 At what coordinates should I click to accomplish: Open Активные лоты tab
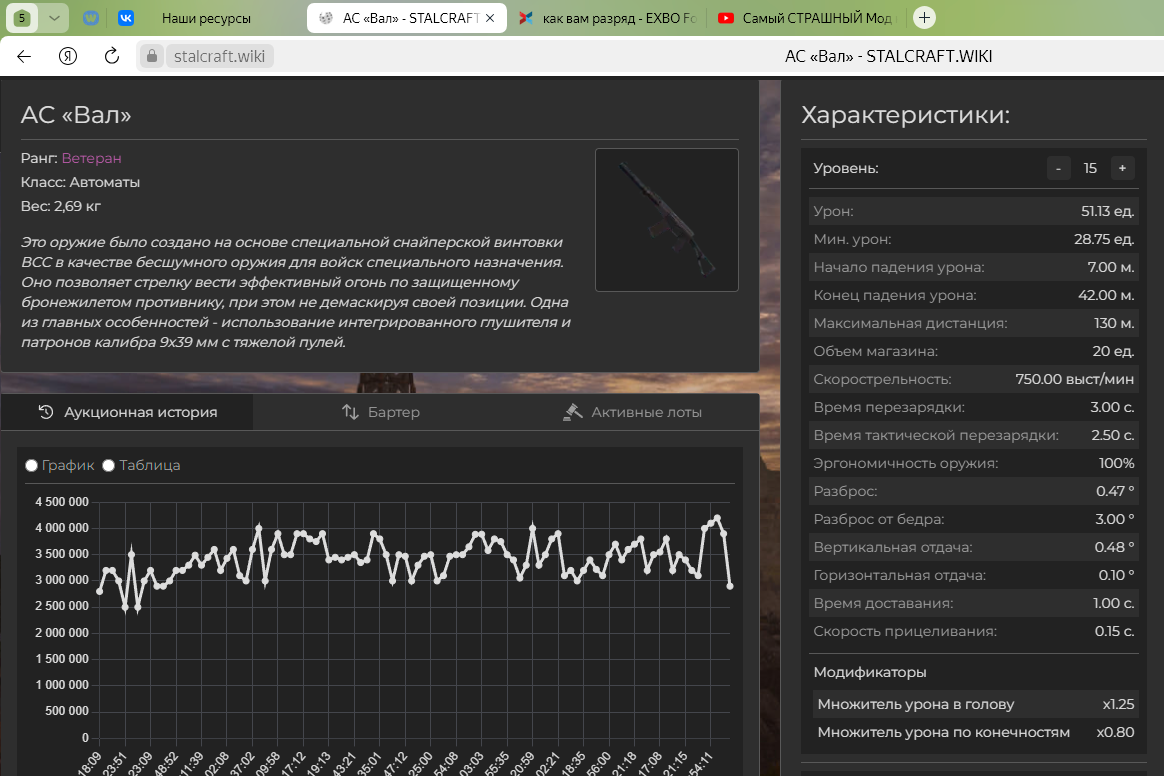click(x=632, y=412)
